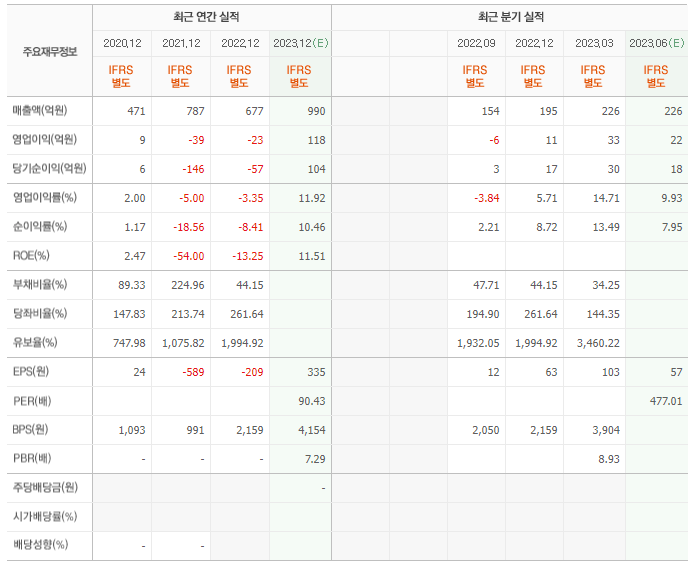The image size is (692, 565).
Task: Click the 2021.12 annual column header
Action: click(x=181, y=43)
